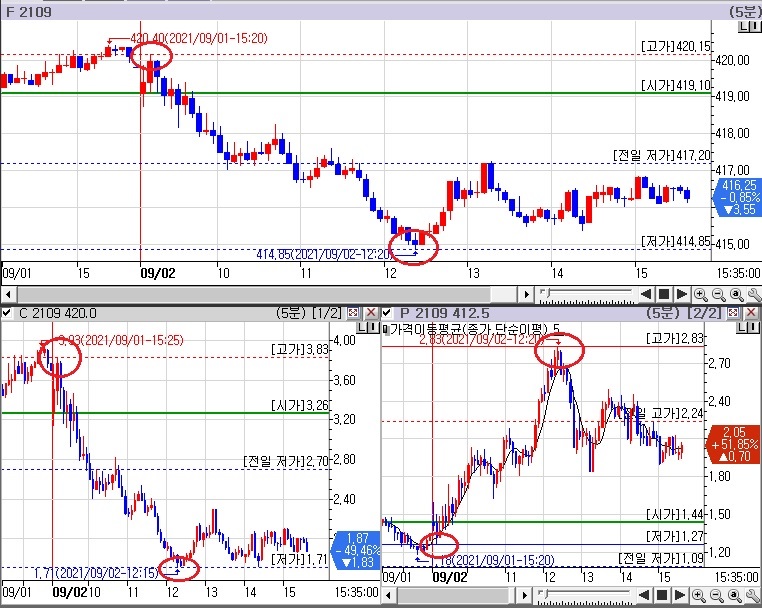
Task: Click the F 2109 chart title
Action: click(x=28, y=12)
